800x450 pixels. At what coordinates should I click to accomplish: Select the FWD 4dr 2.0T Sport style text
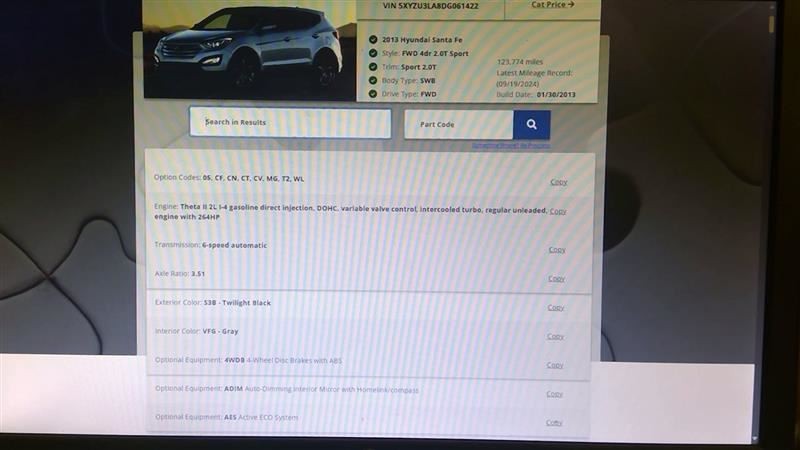[x=435, y=54]
